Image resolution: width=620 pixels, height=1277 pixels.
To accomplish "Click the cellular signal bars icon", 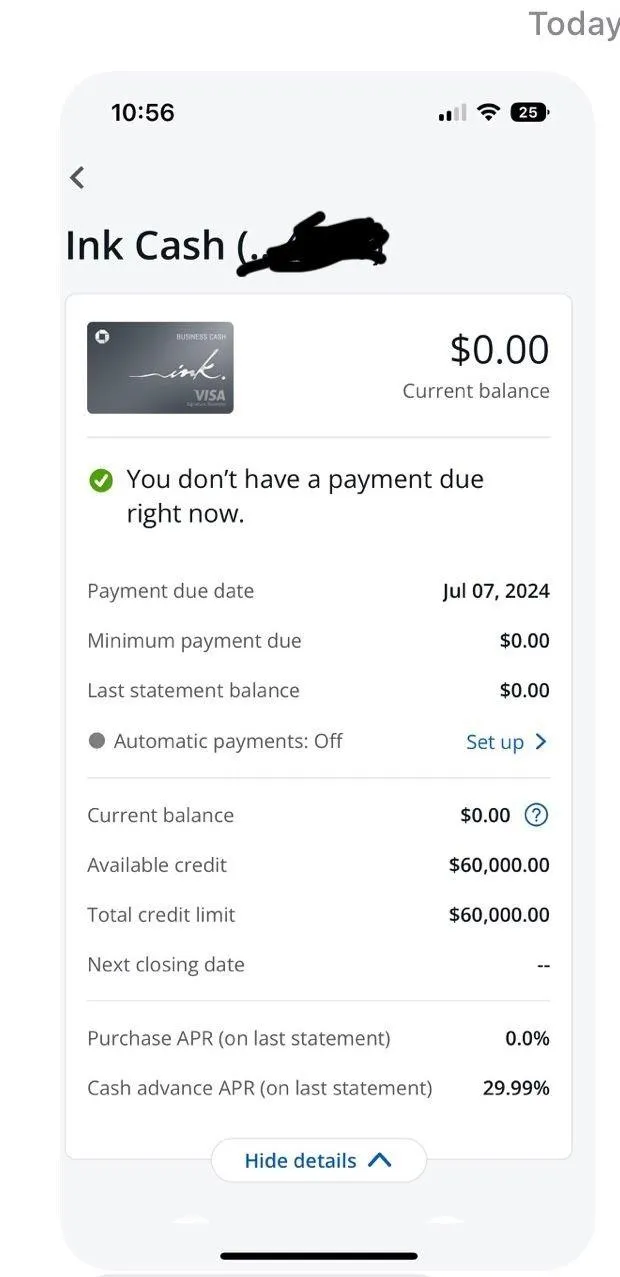I will pyautogui.click(x=452, y=113).
